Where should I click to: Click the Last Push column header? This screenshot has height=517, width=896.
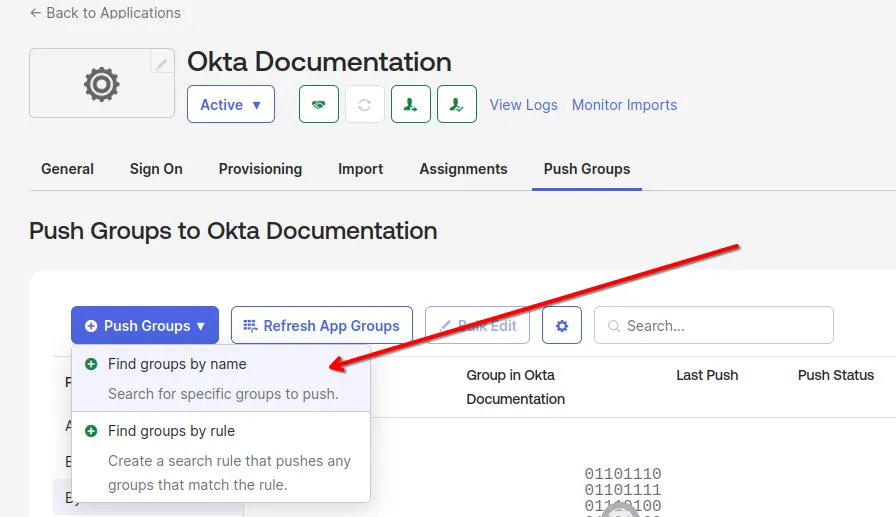pos(707,375)
